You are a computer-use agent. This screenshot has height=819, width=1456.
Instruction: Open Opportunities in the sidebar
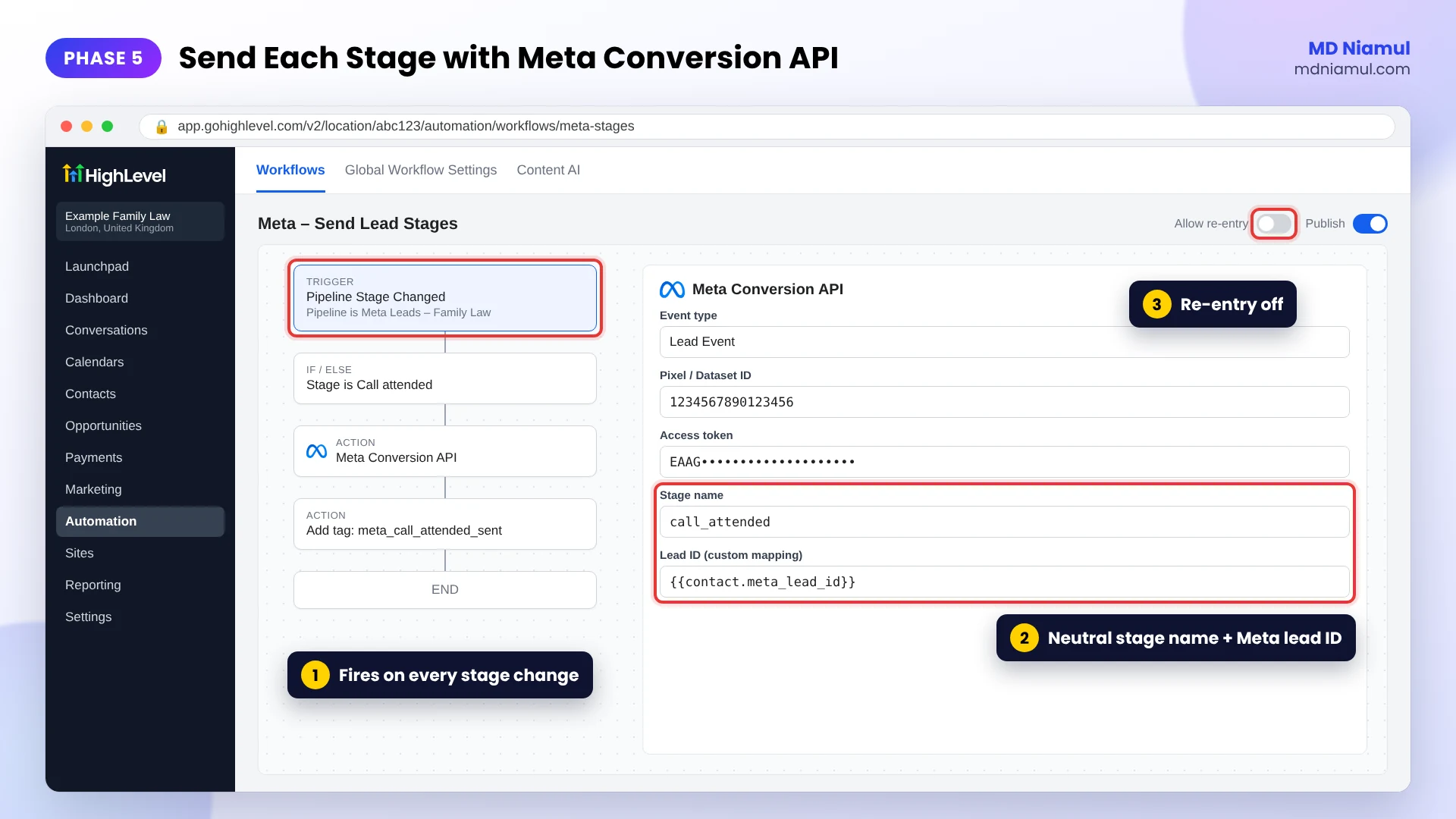point(140,426)
